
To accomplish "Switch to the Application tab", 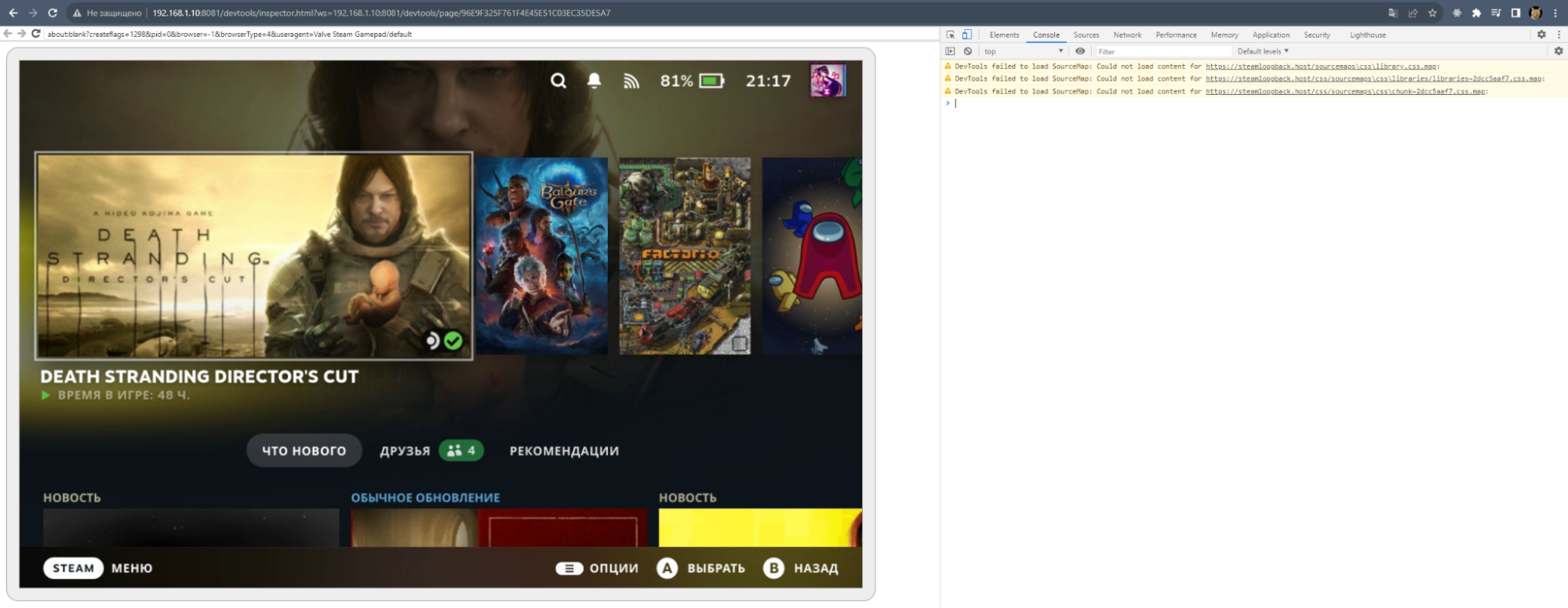I will 1271,35.
